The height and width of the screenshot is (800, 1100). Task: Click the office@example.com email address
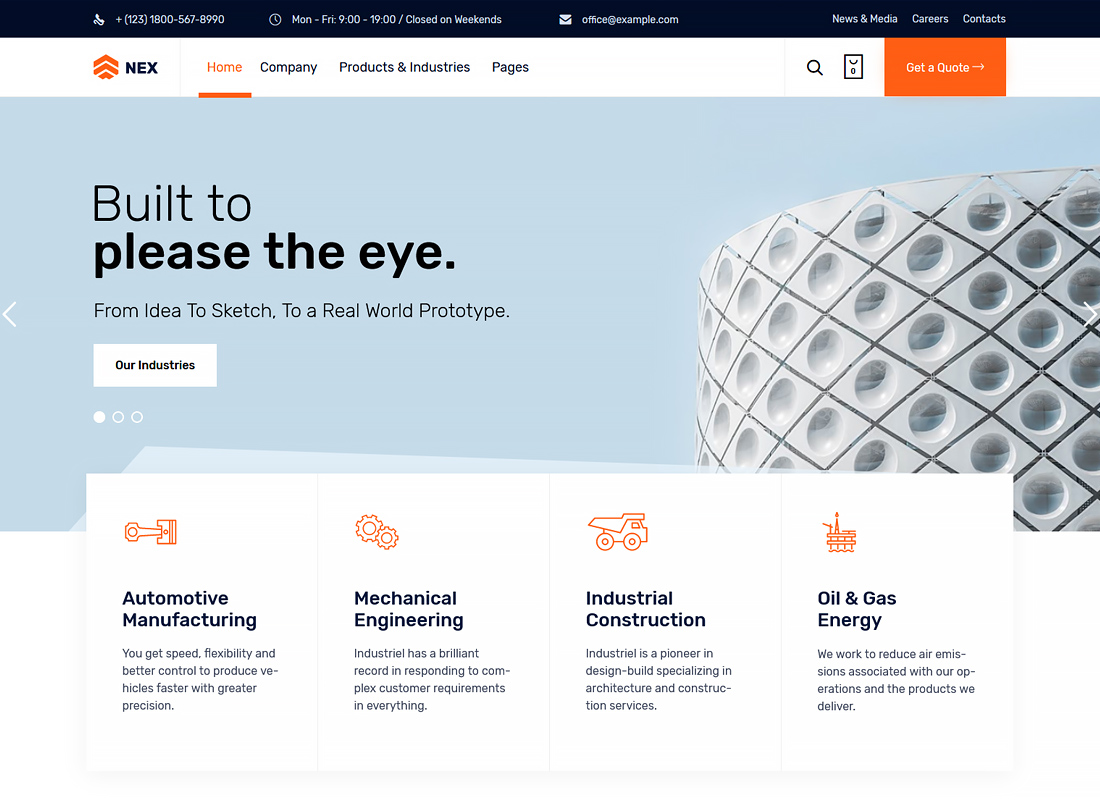click(630, 20)
